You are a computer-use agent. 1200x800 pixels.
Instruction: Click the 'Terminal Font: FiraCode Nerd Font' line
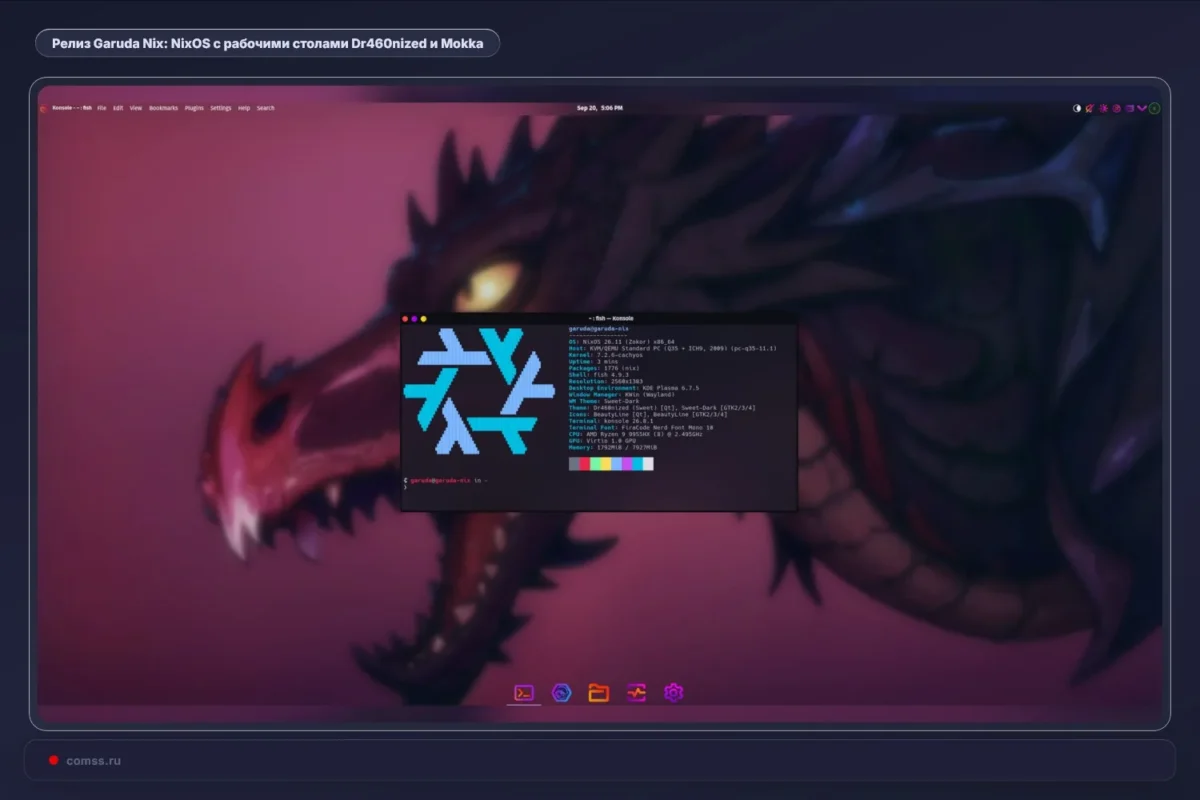tap(641, 428)
